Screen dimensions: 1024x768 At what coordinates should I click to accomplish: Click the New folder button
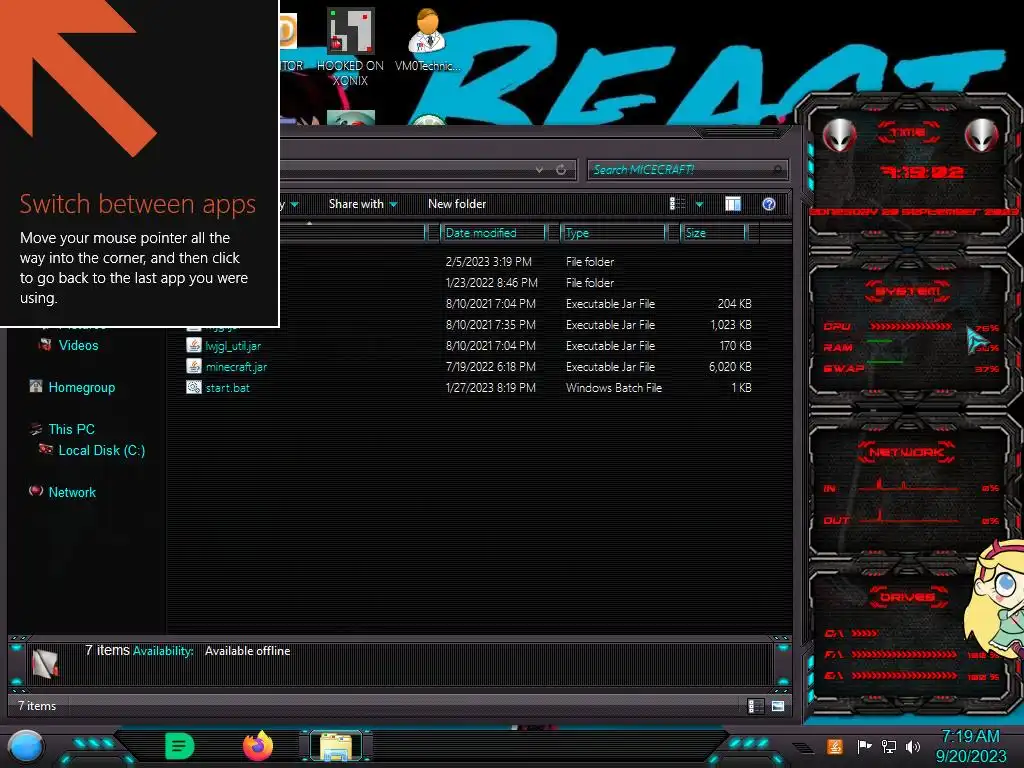457,204
